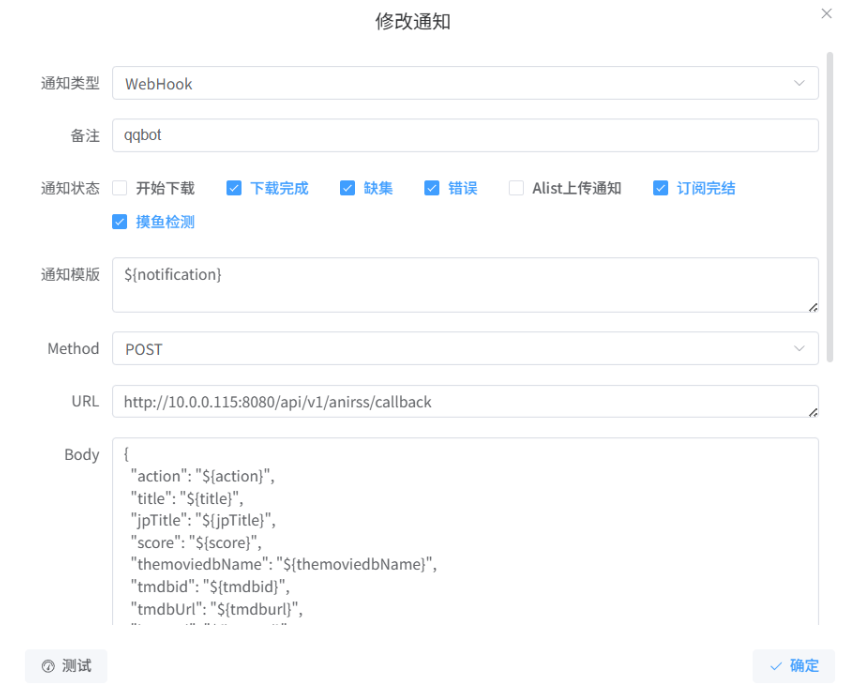Click the gauge icon in 测试 button
Screen dimensions: 843x695
pyautogui.click(x=48, y=667)
